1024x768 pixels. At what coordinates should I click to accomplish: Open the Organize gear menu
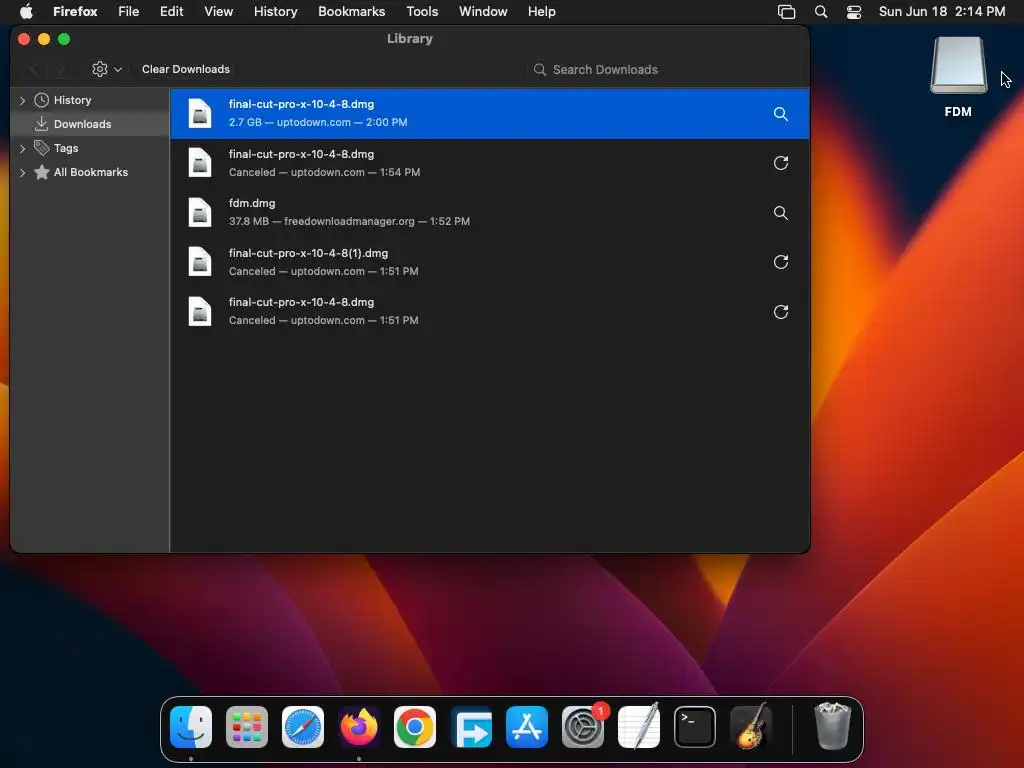pos(106,69)
